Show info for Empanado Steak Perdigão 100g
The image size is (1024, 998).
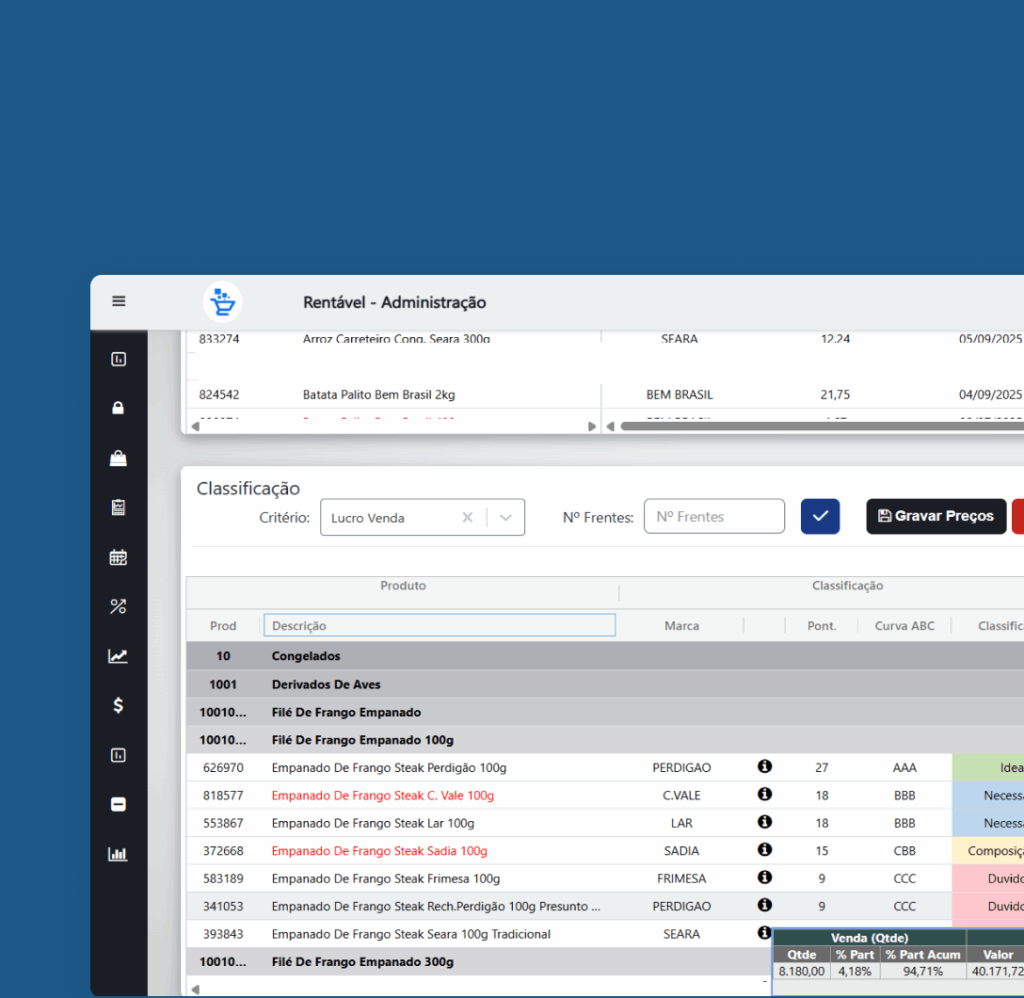click(765, 767)
